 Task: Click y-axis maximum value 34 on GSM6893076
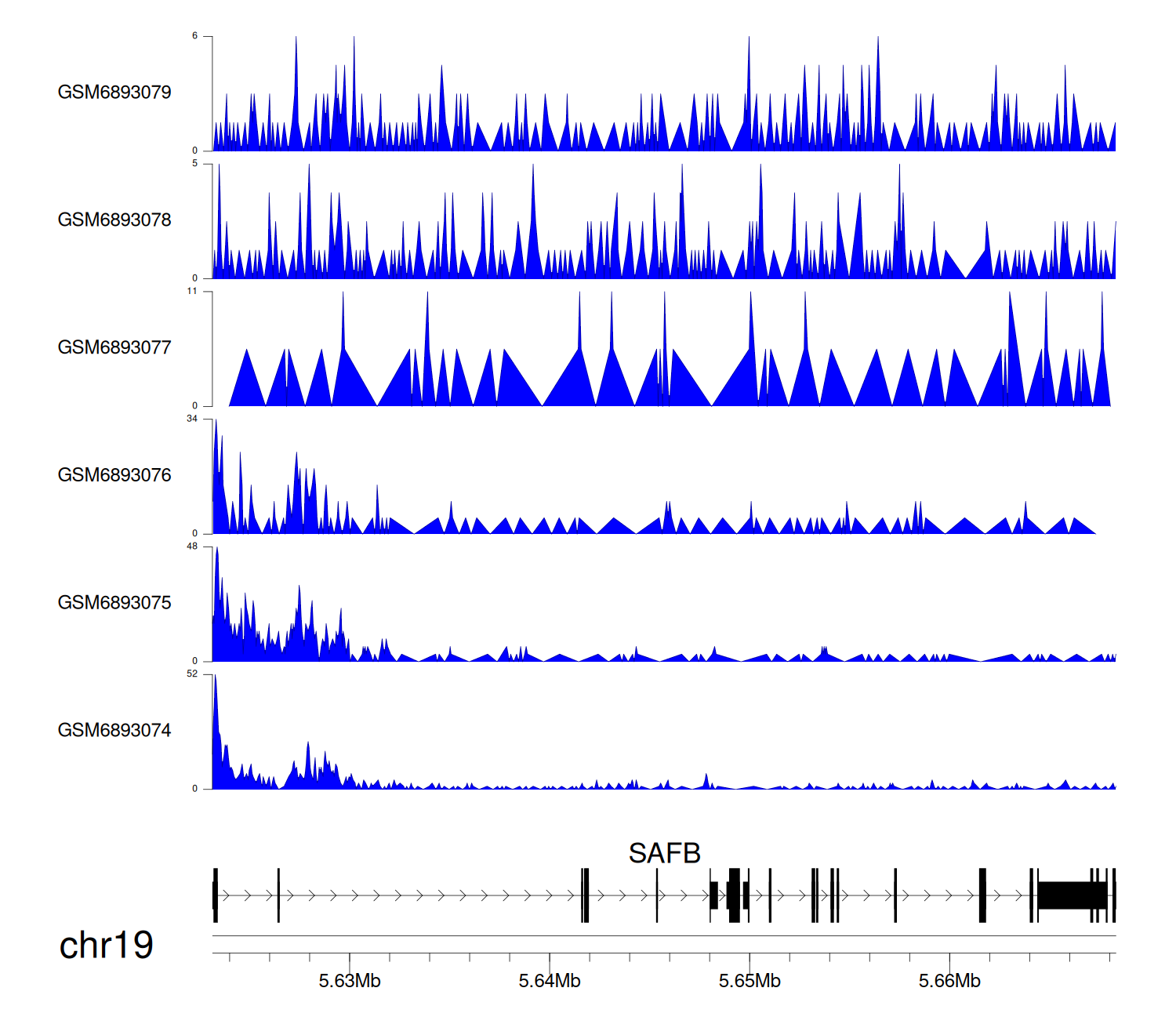coord(192,419)
